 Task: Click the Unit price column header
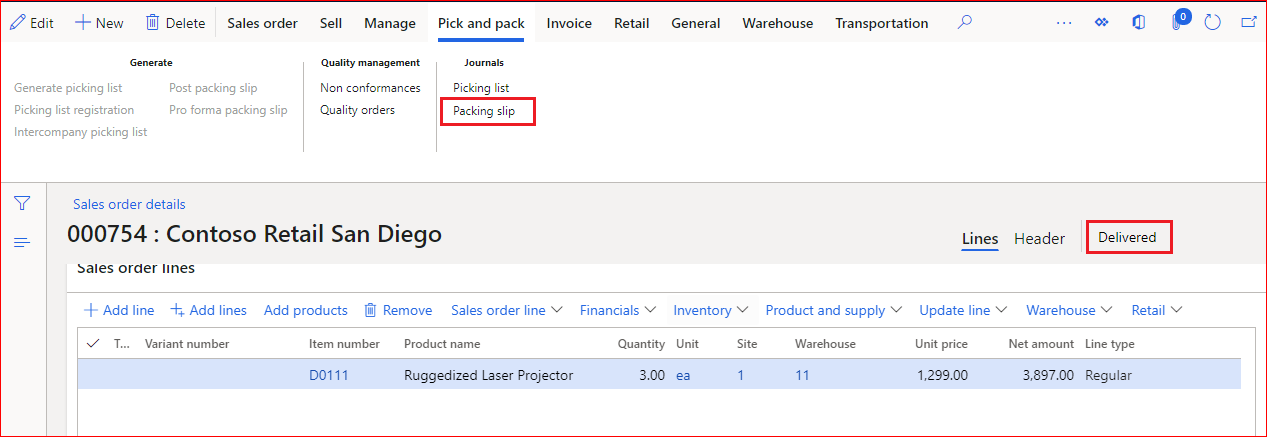click(941, 344)
